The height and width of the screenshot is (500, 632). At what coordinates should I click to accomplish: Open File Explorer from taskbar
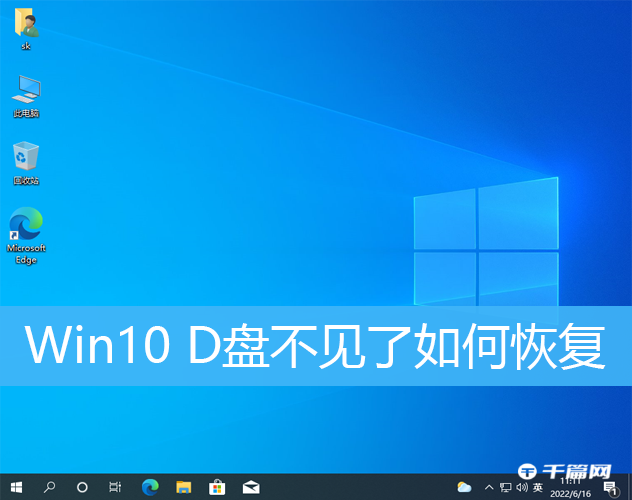pos(184,488)
